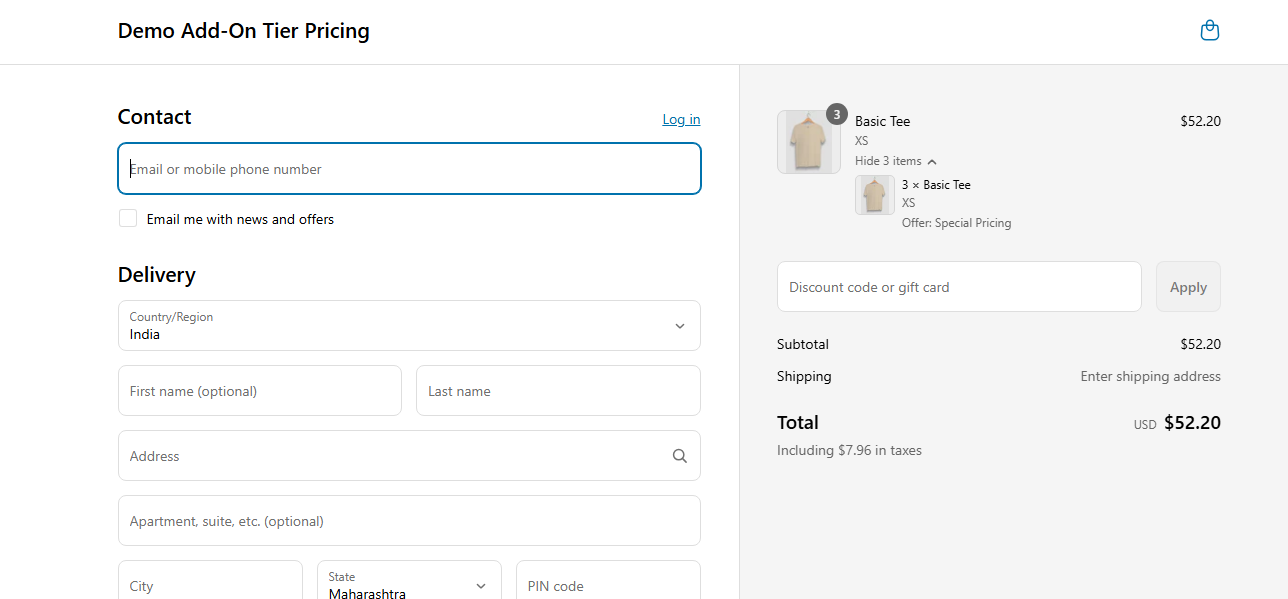Click into the Address text field
This screenshot has width=1288, height=599.
(390, 456)
